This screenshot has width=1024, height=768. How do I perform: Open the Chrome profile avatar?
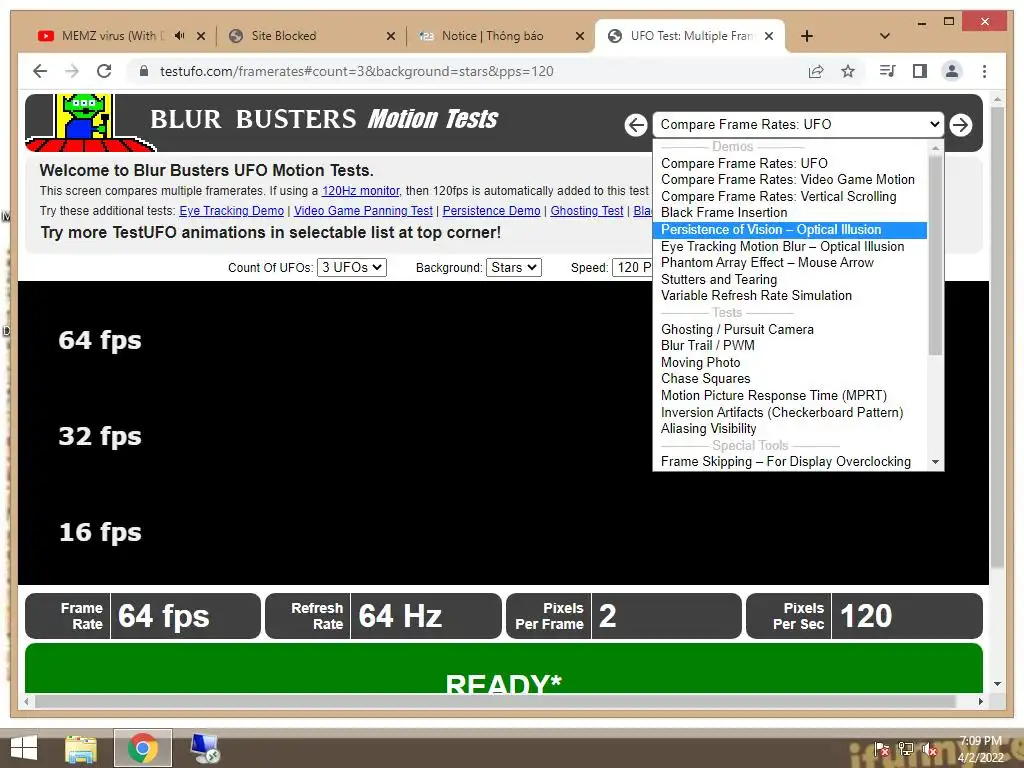952,71
